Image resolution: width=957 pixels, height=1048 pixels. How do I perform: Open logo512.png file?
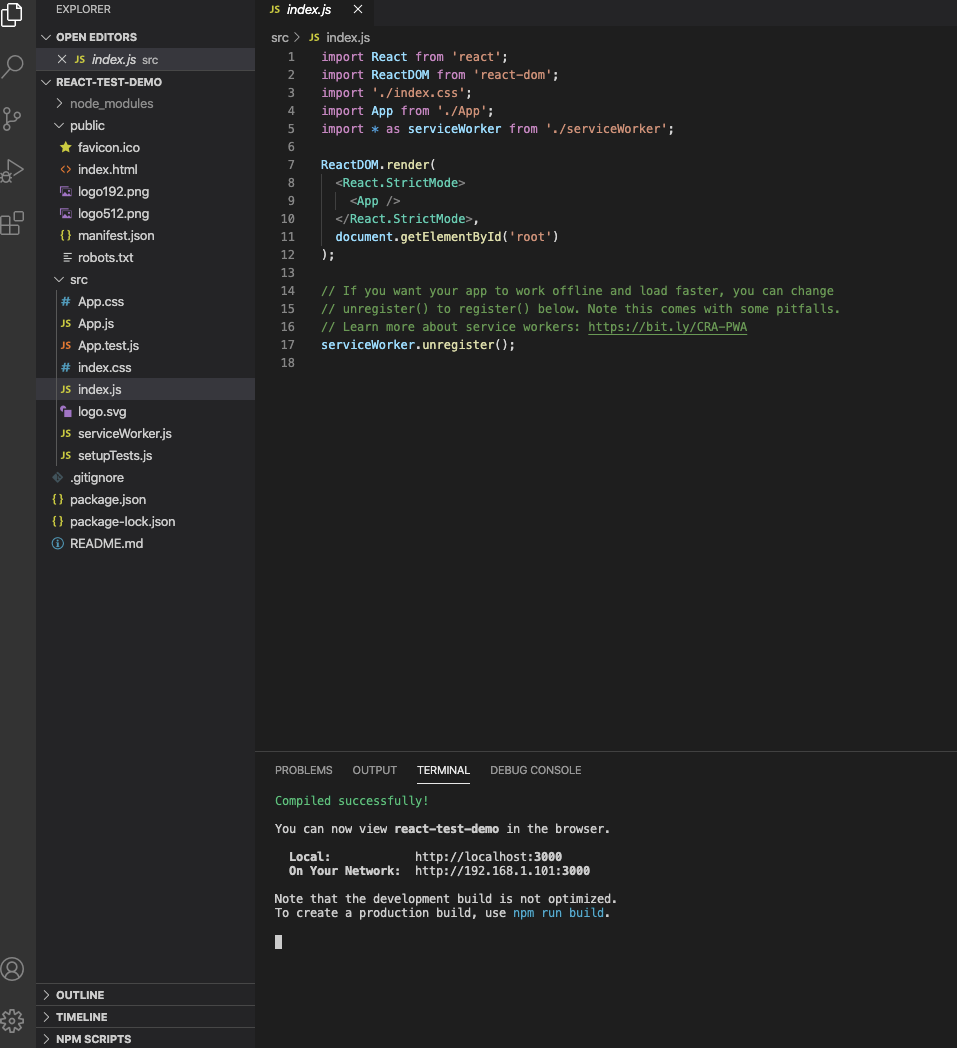[x=146, y=214]
